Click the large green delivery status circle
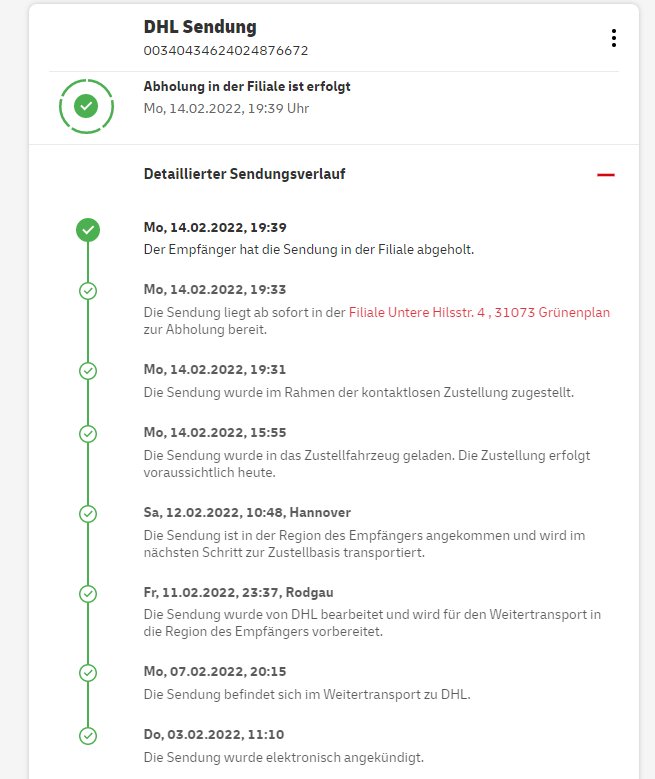655x779 pixels. coord(87,104)
